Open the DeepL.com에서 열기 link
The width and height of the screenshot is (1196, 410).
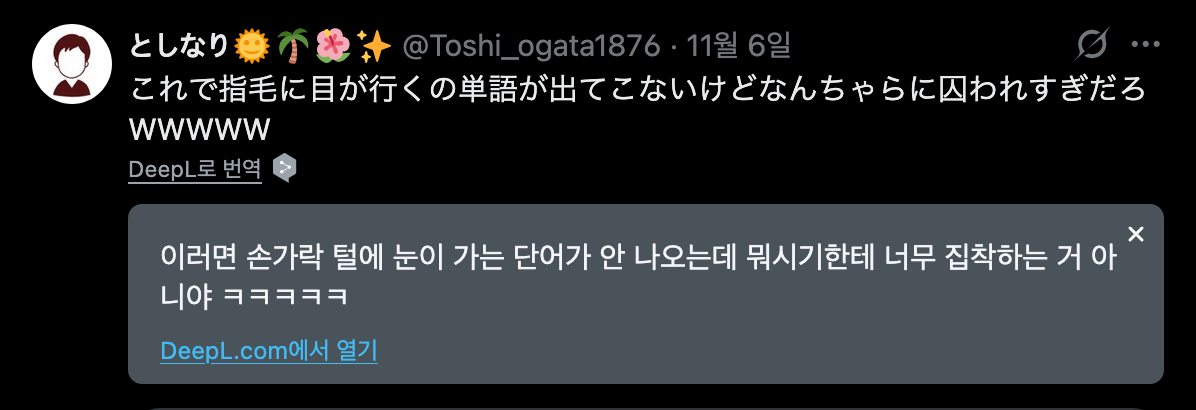[268, 351]
